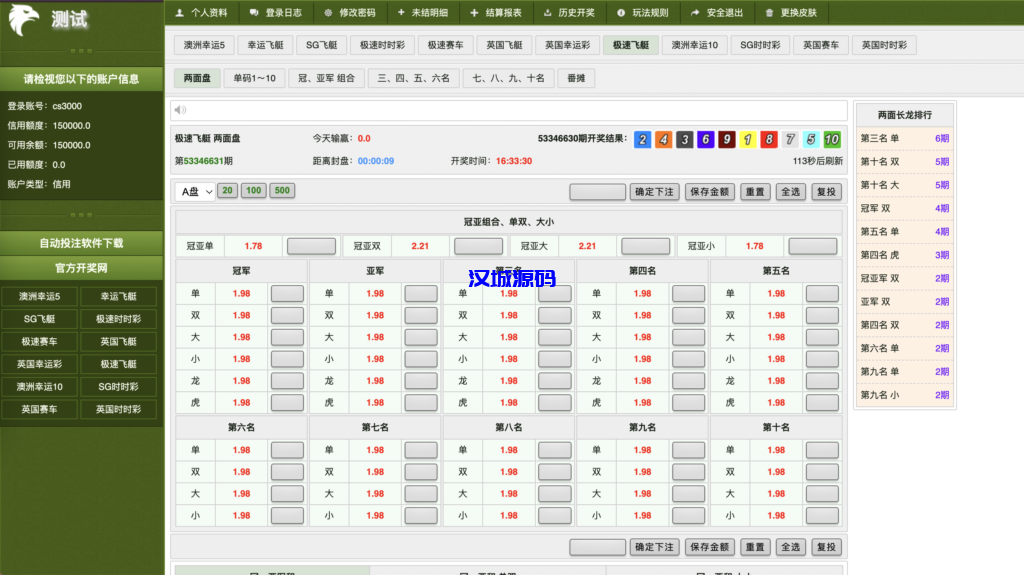Open sidebar 英国飞艇 link
The width and height of the screenshot is (1024, 575).
coord(118,341)
